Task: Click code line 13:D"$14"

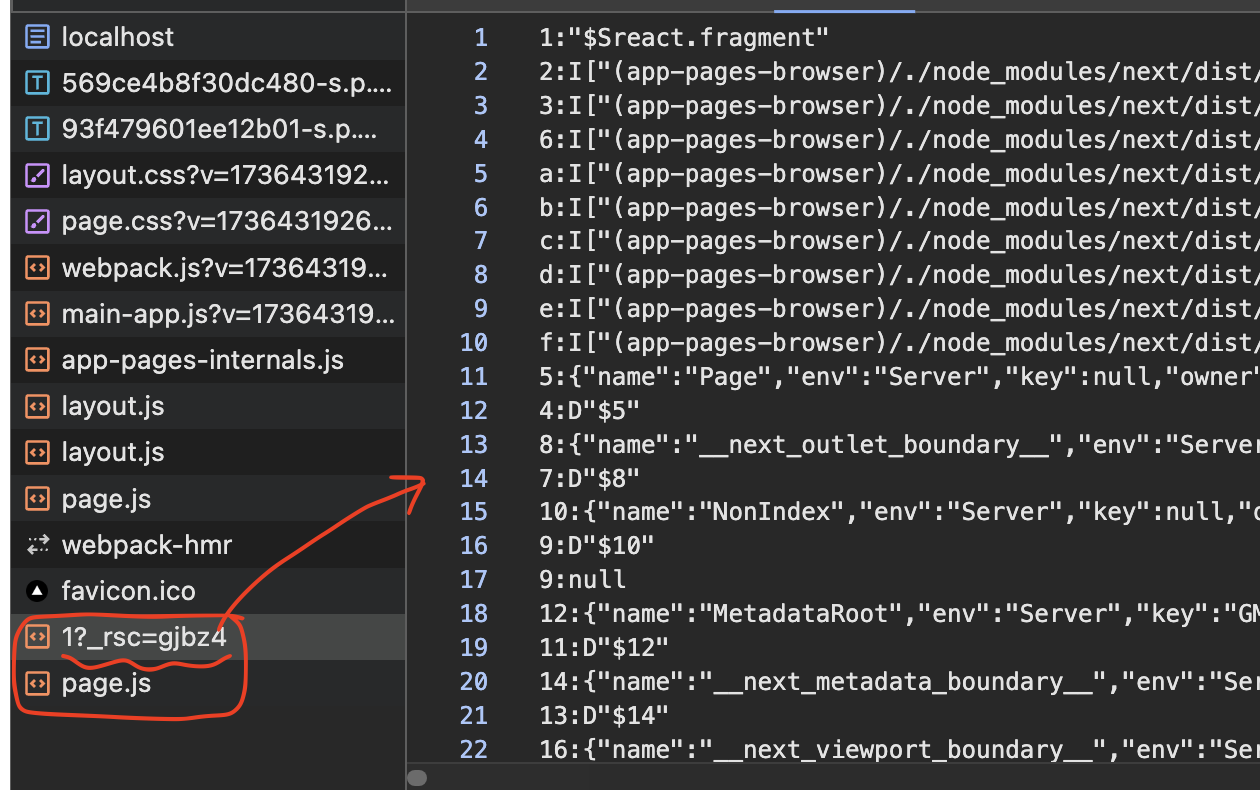Action: coord(603,716)
